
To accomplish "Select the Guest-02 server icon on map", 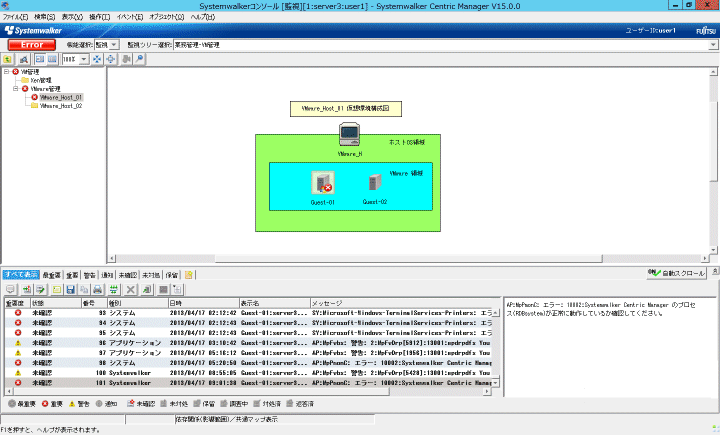I will (375, 182).
